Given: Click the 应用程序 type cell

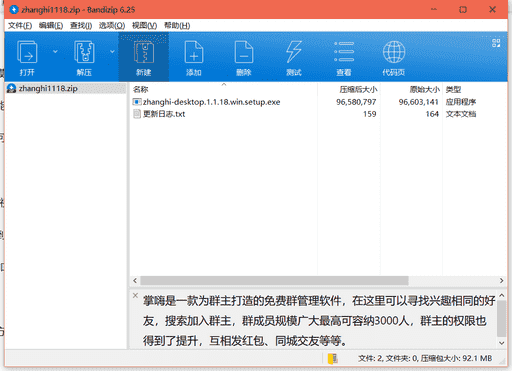Looking at the screenshot, I should point(461,102).
